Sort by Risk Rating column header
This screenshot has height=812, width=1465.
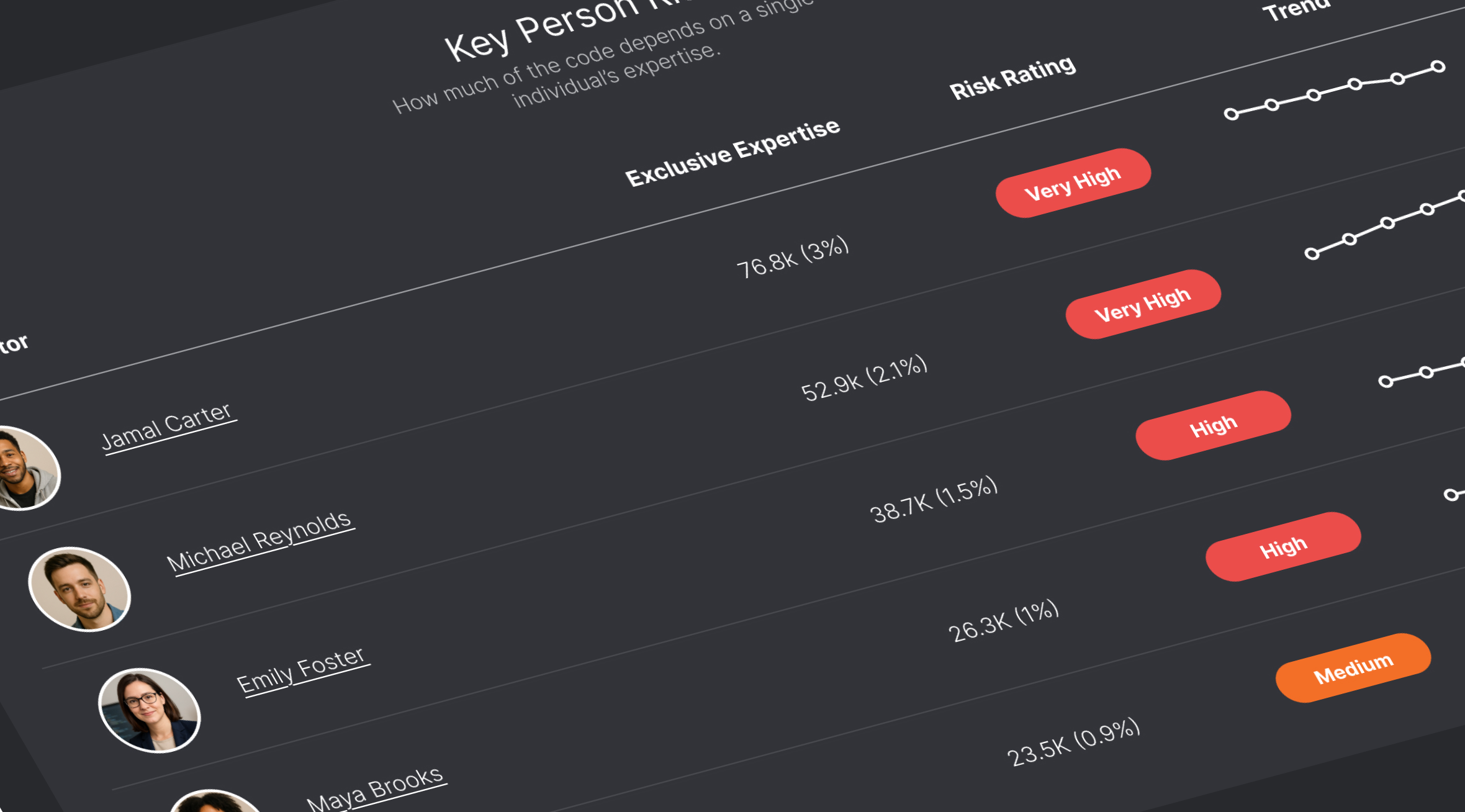pyautogui.click(x=1012, y=77)
